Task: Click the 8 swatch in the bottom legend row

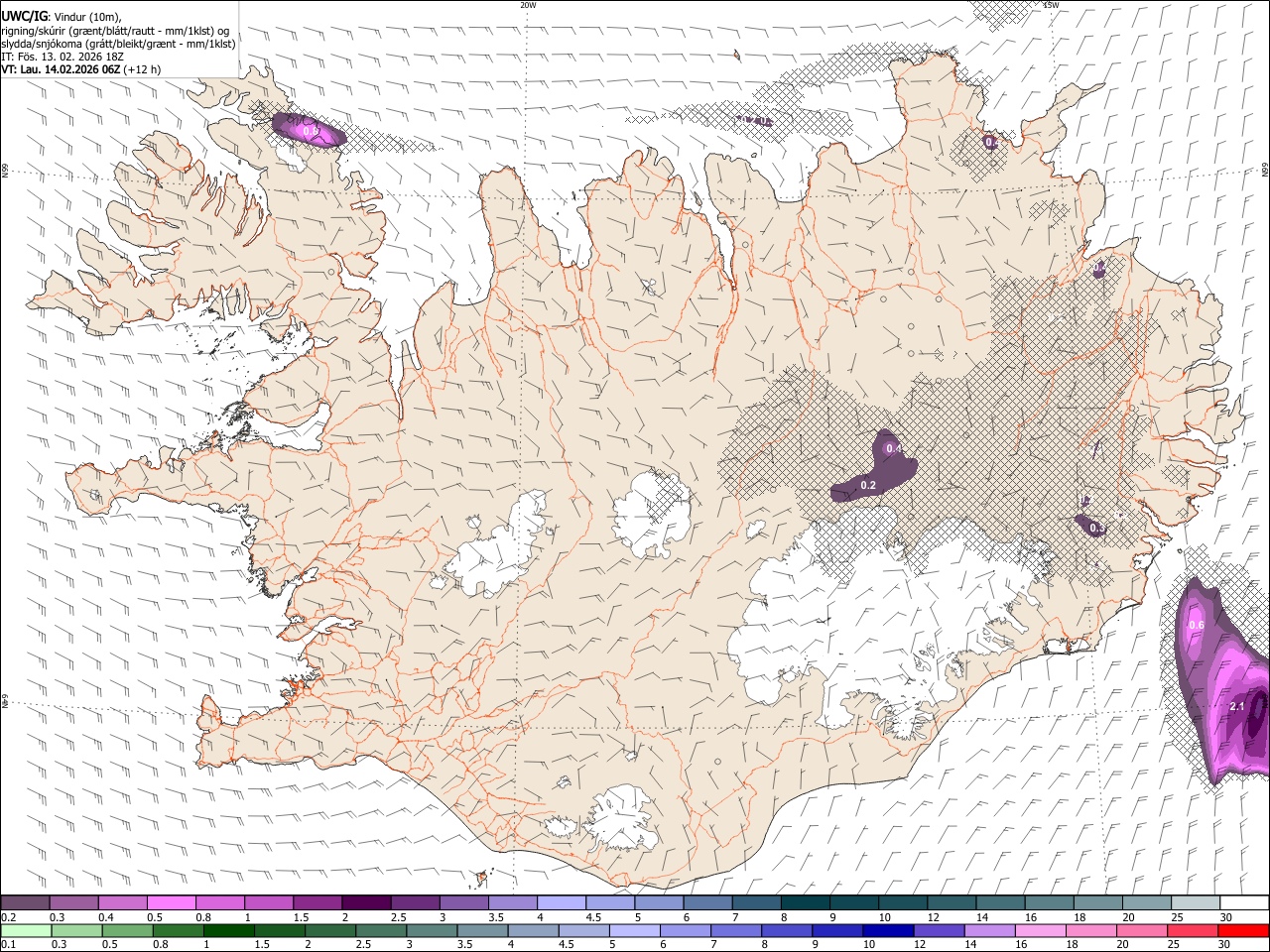Action: 786,930
